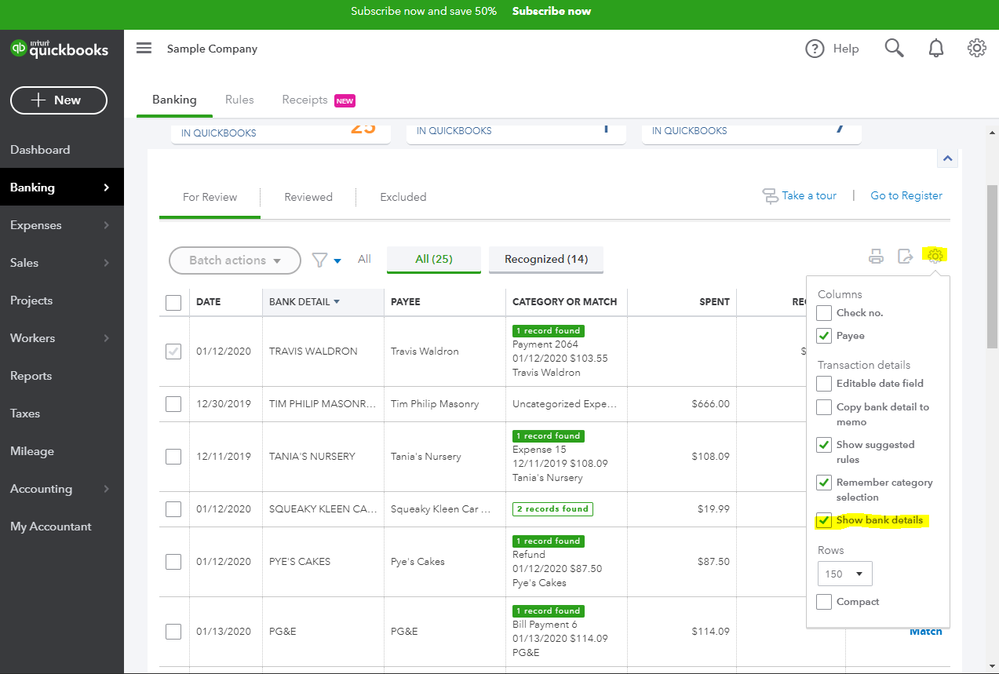Tick the Tania's Nursery row checkbox
The height and width of the screenshot is (674, 999).
click(x=173, y=456)
